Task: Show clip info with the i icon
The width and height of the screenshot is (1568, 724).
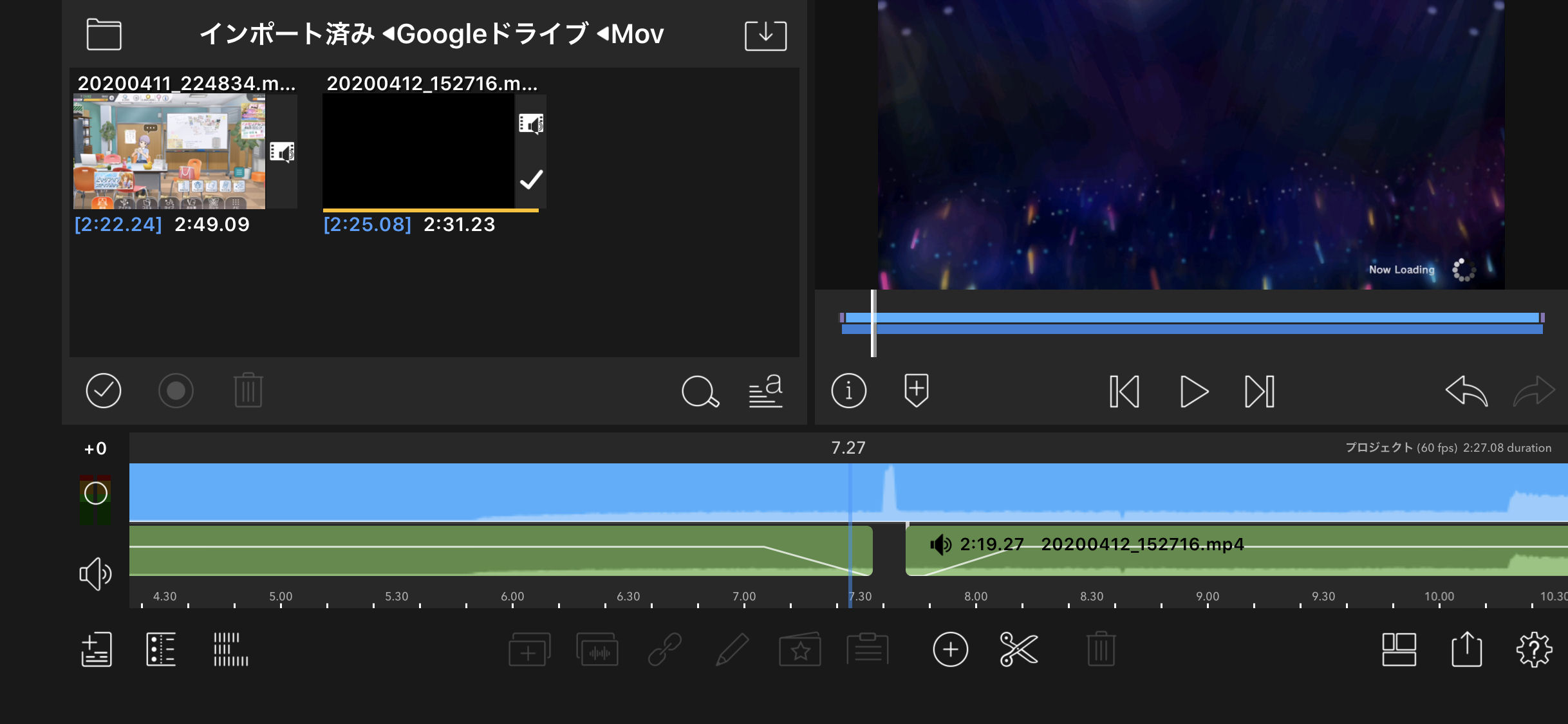Action: 848,391
